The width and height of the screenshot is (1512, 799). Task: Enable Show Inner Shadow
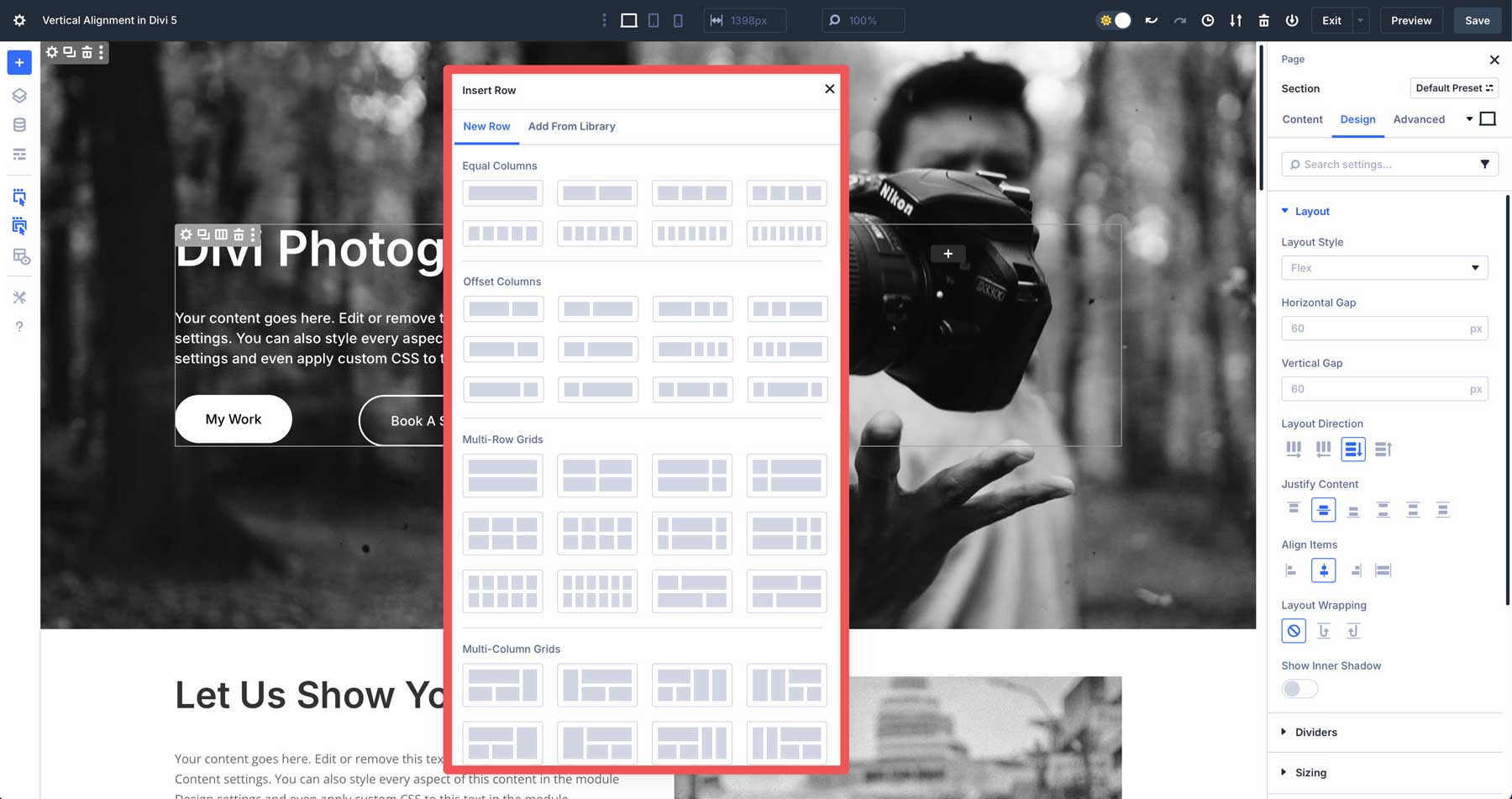[1299, 688]
